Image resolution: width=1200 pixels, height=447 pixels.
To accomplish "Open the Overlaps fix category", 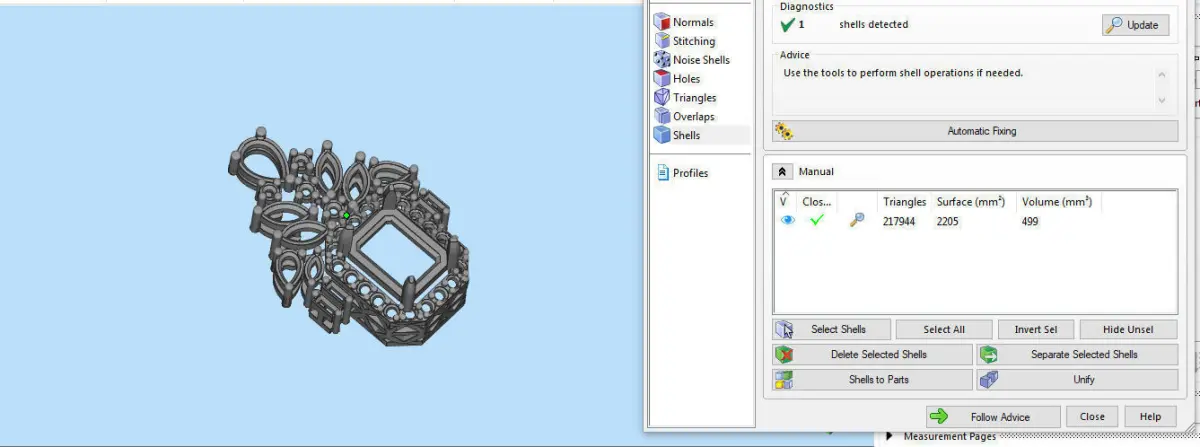I will pyautogui.click(x=685, y=117).
